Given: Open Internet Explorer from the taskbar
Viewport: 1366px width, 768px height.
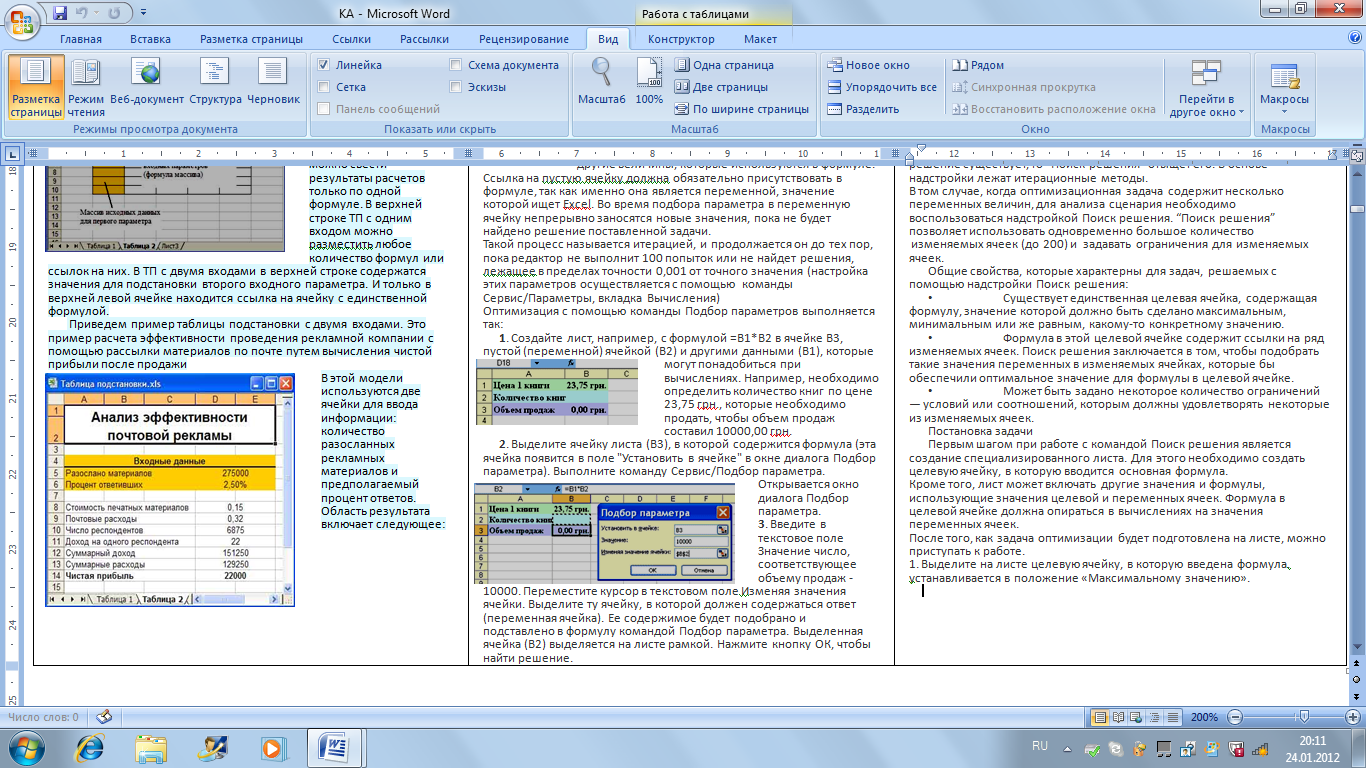Looking at the screenshot, I should (x=91, y=747).
